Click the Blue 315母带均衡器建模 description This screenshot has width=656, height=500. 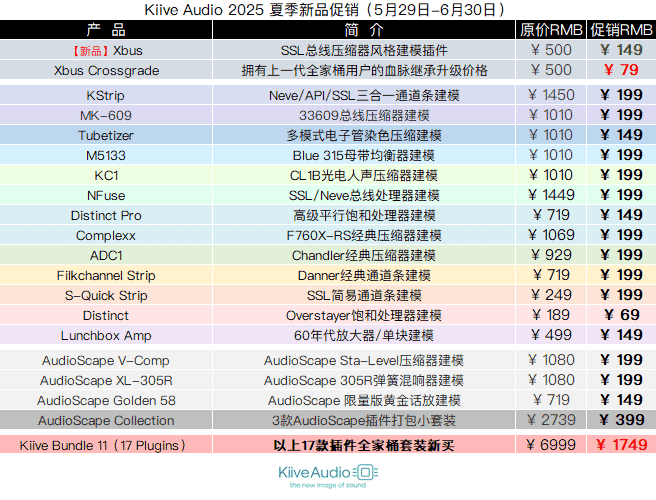coord(364,156)
